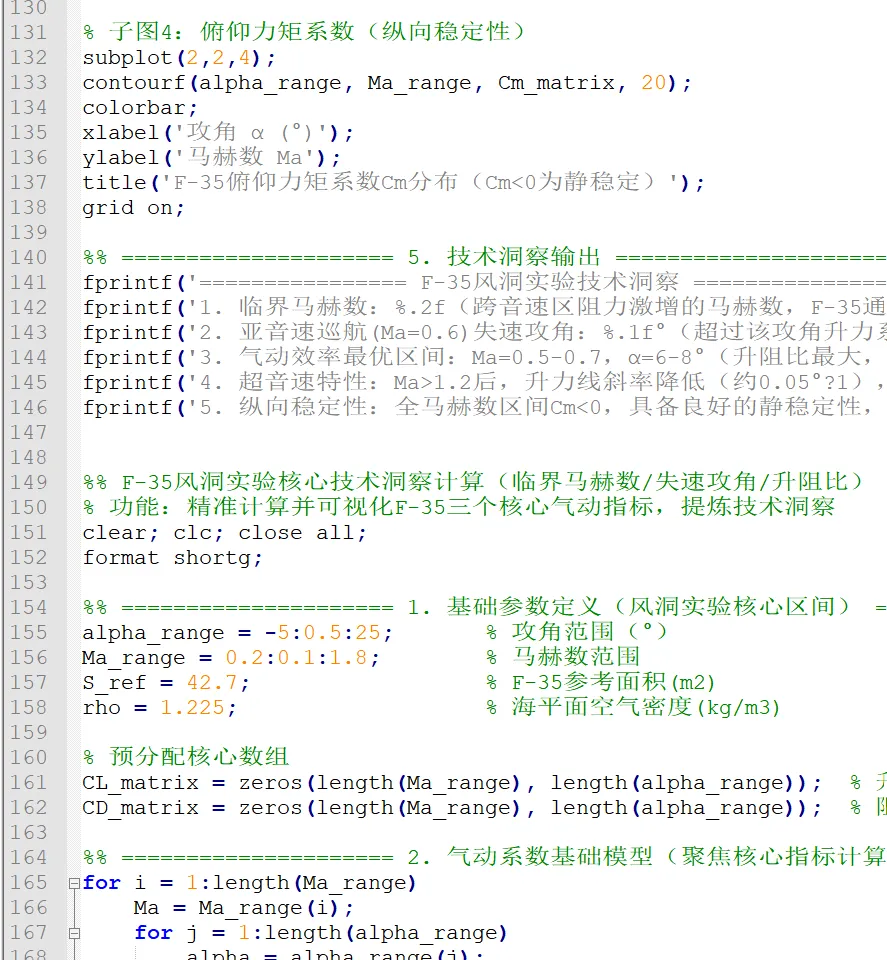This screenshot has width=887, height=960.
Task: Click line number 154 in the gutter
Action: click(x=28, y=607)
